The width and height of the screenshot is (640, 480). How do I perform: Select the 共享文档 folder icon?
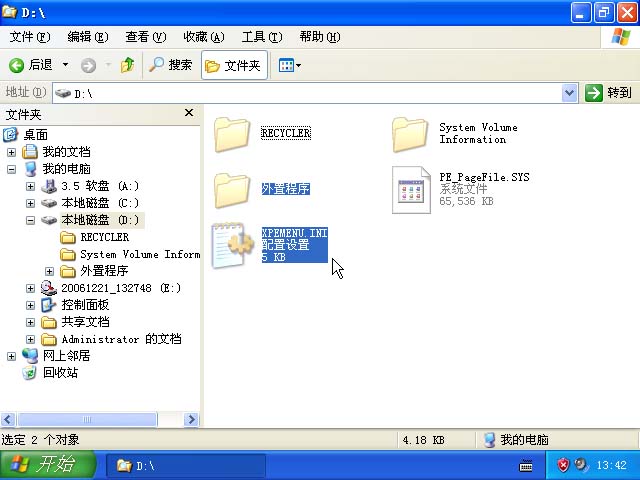49,322
